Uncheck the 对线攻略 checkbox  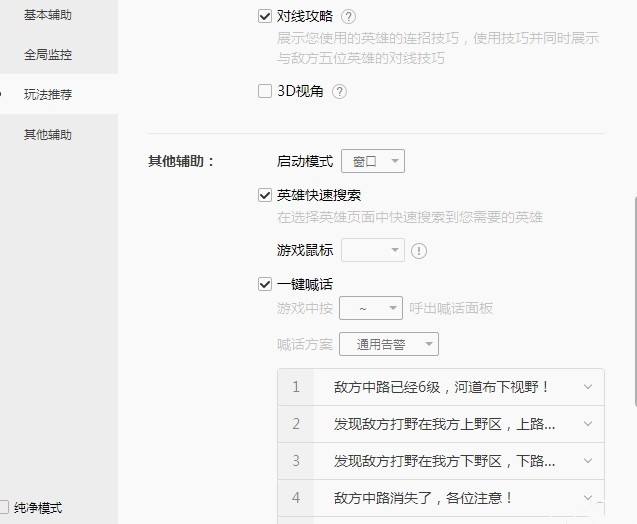[265, 16]
